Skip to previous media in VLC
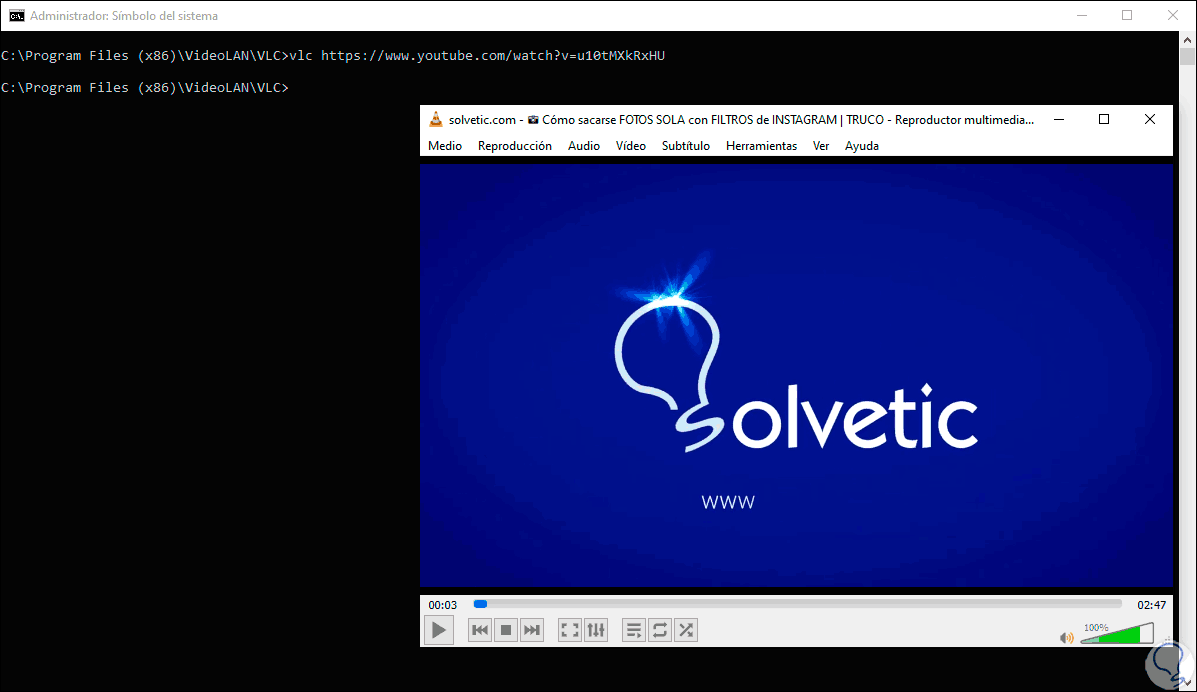Image resolution: width=1197 pixels, height=692 pixels. click(480, 630)
